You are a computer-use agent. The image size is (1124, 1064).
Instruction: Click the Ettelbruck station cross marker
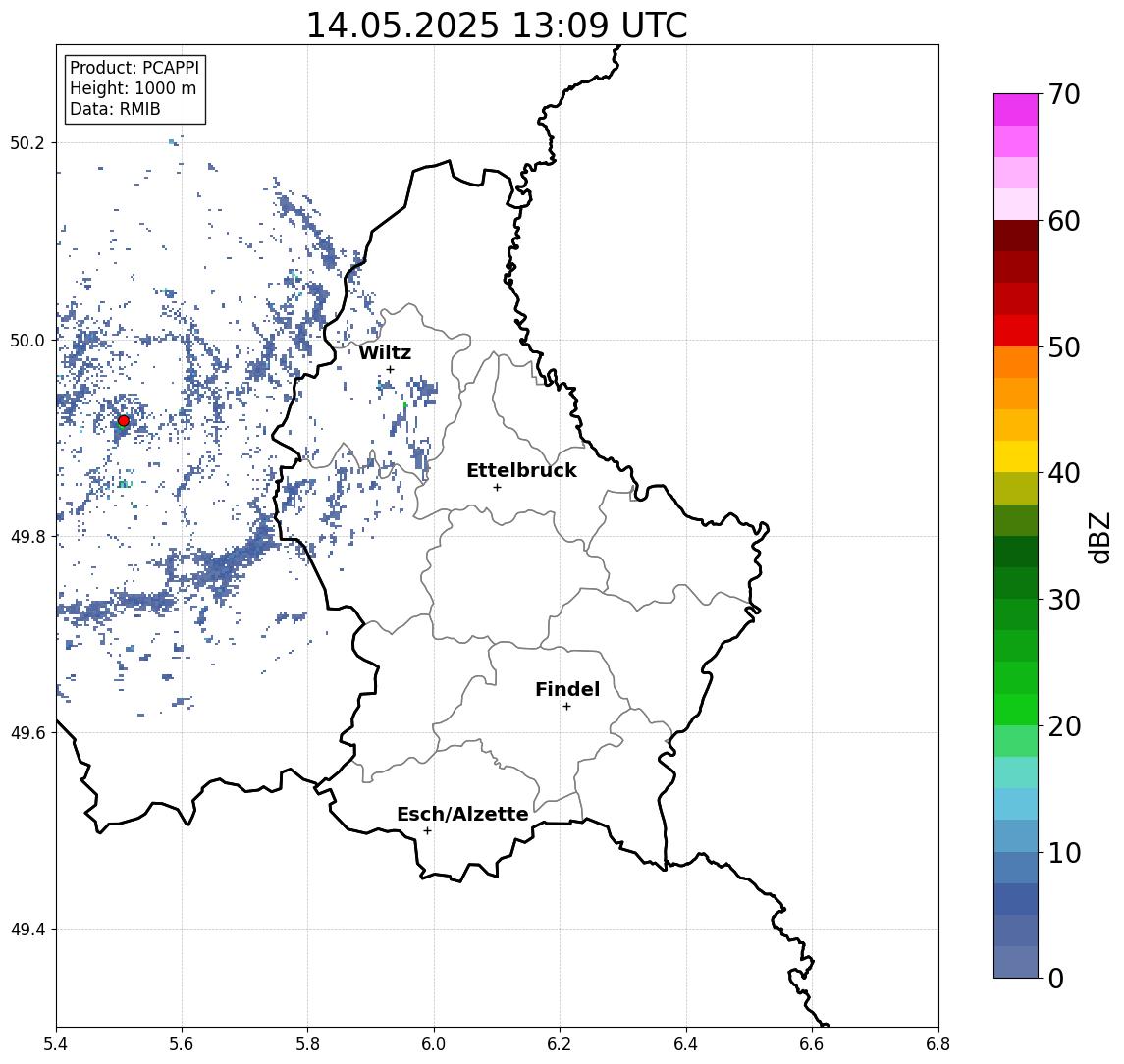click(x=497, y=488)
